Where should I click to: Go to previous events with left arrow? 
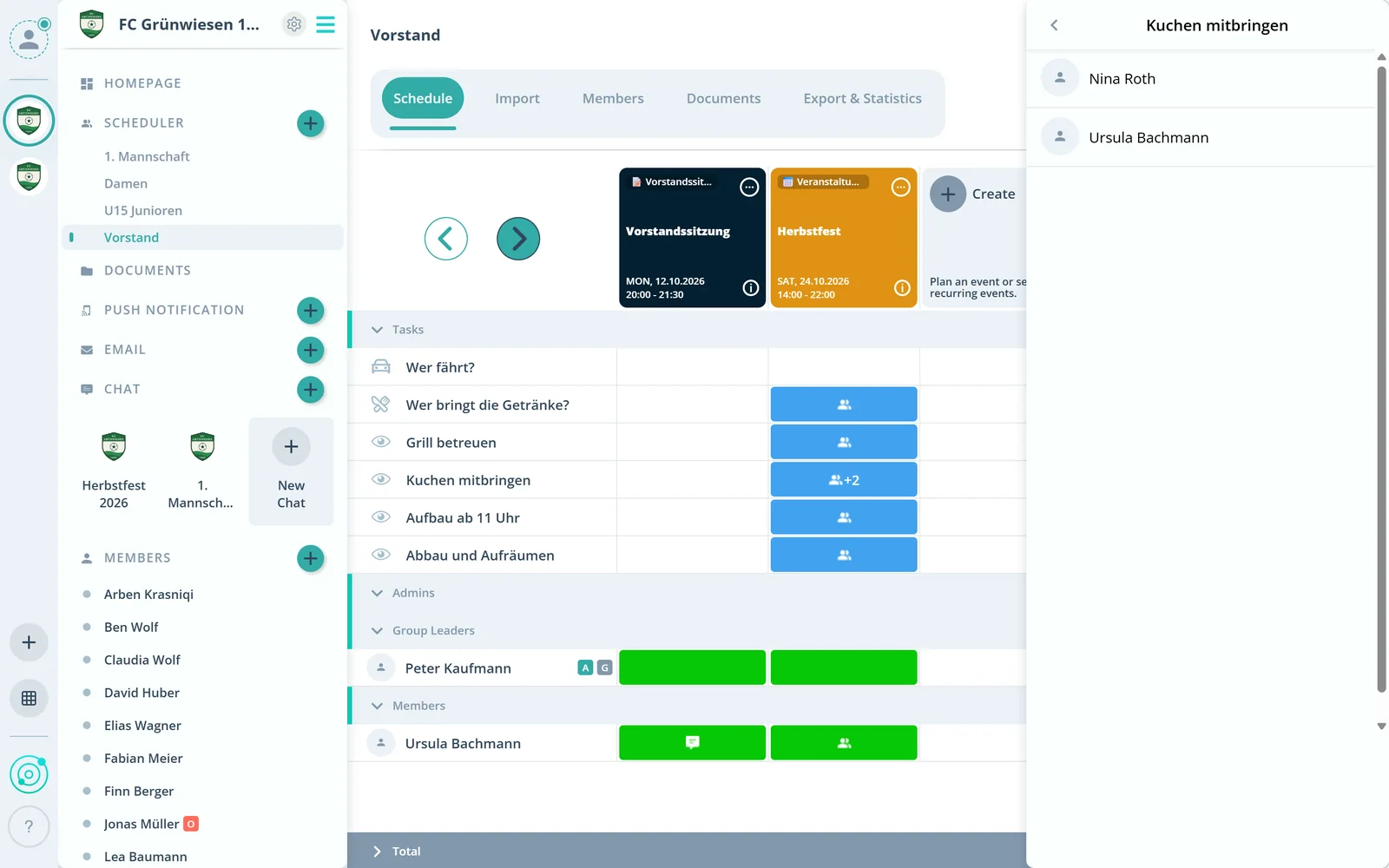[x=446, y=239]
